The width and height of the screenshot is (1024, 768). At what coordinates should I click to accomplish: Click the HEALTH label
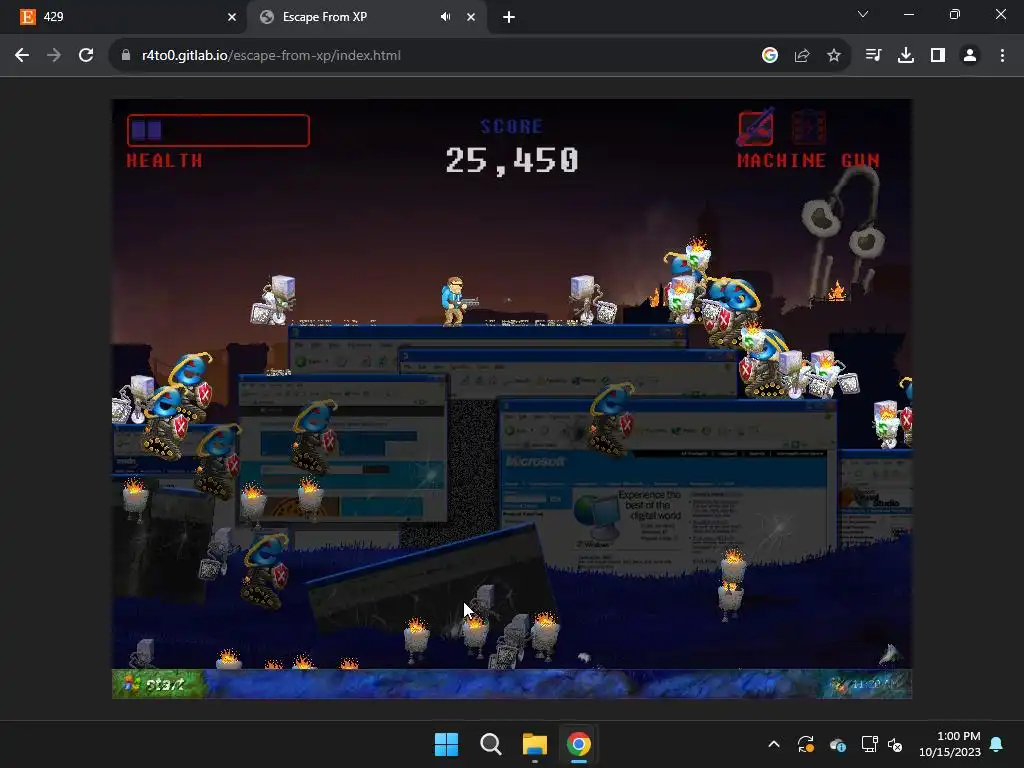(165, 161)
